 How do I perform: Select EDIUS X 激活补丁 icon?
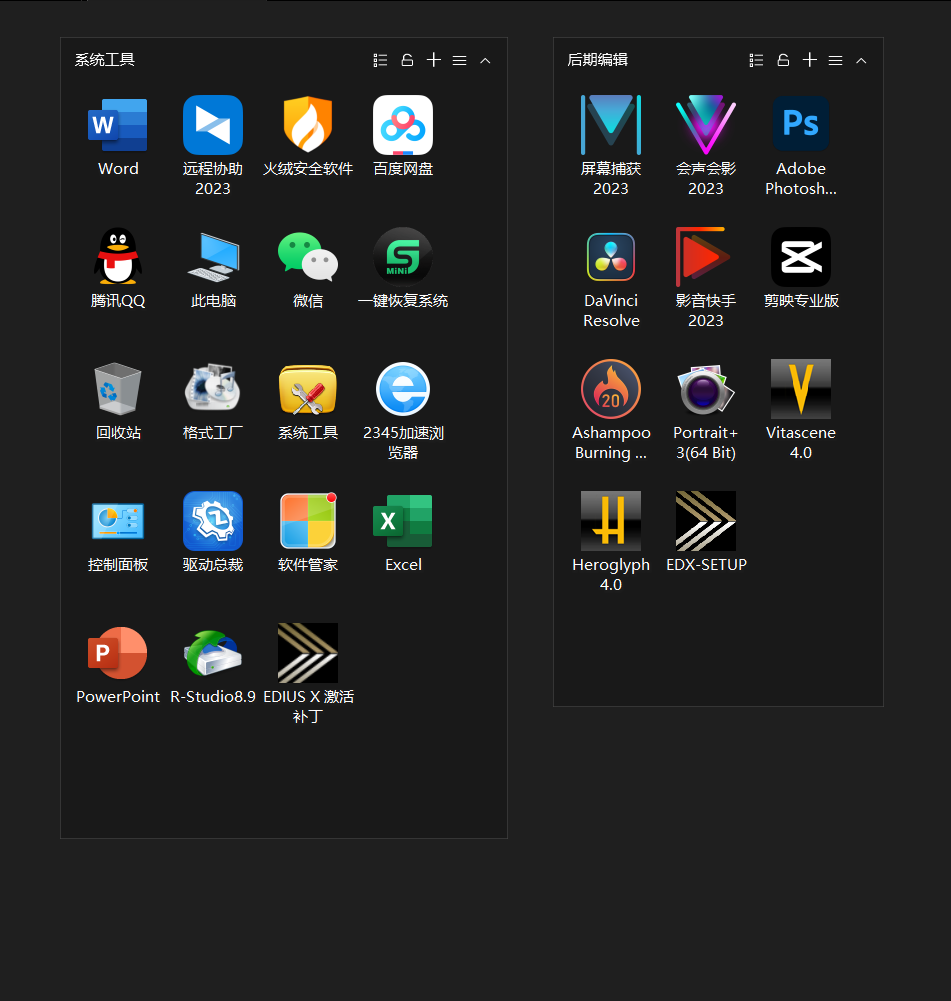tap(308, 653)
